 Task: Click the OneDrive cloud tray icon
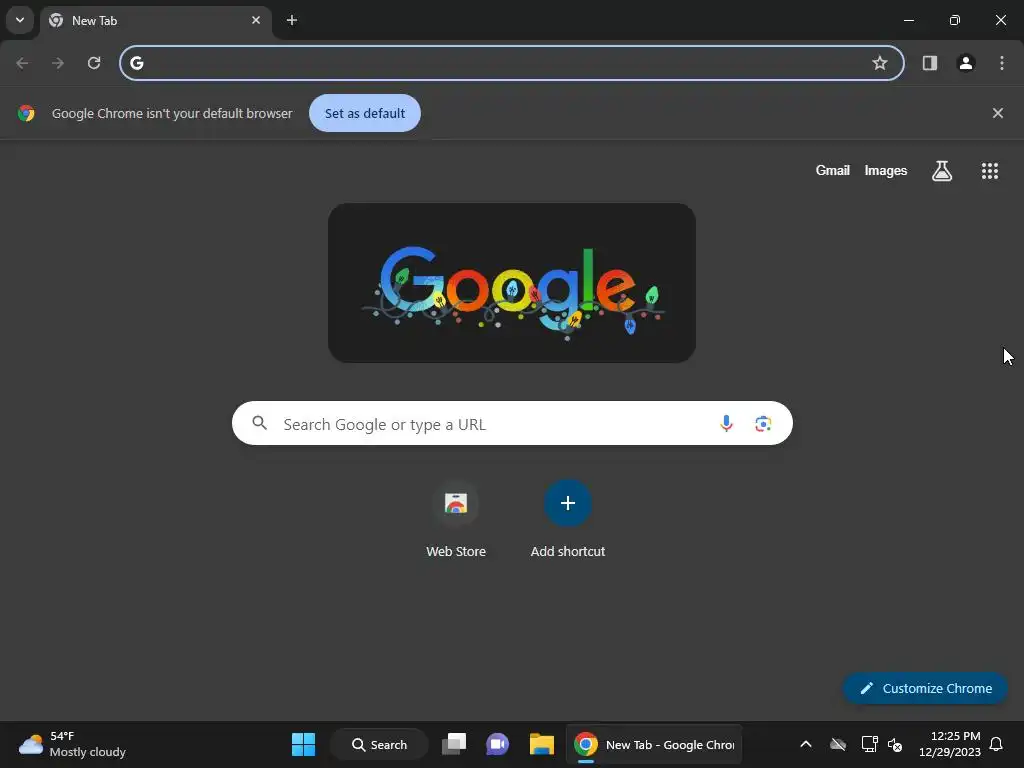pyautogui.click(x=838, y=744)
